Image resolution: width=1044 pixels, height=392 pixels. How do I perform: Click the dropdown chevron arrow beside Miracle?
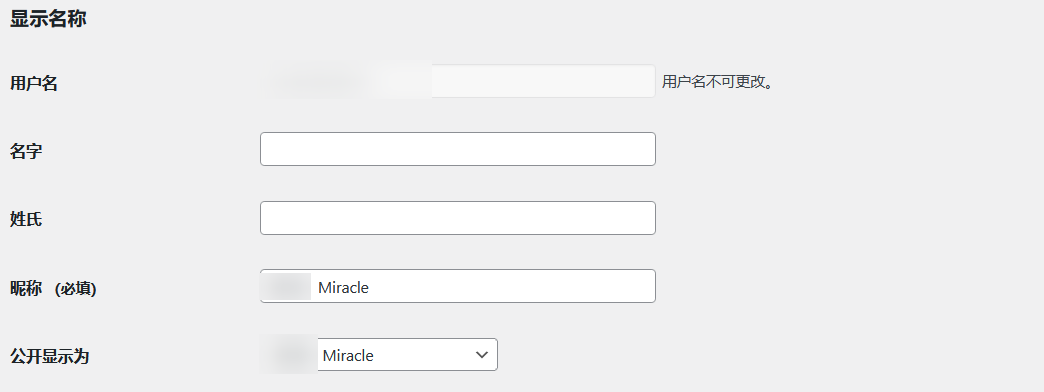coord(482,355)
